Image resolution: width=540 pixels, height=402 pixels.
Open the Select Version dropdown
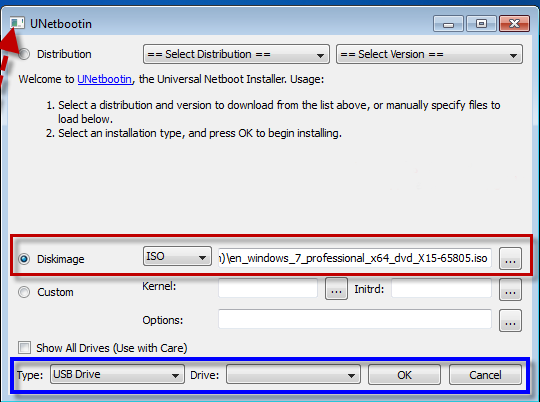[429, 54]
